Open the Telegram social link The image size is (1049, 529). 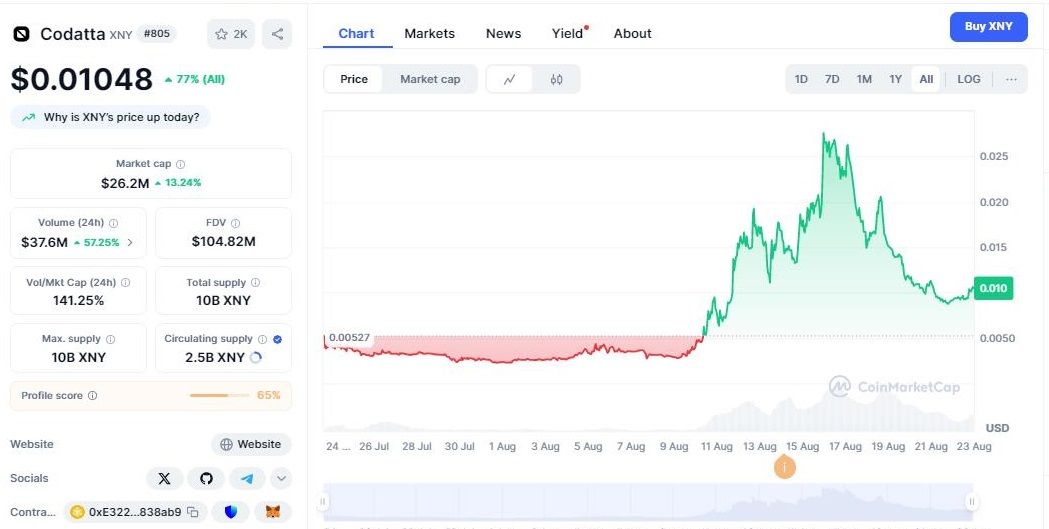tap(248, 478)
